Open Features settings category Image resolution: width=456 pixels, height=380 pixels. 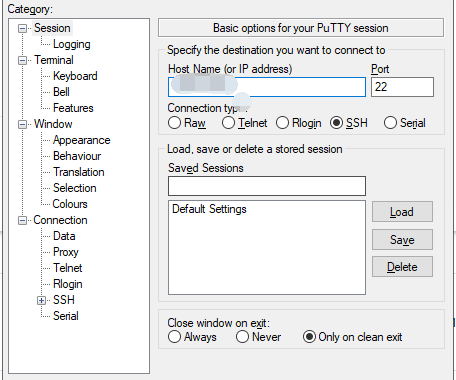(73, 108)
